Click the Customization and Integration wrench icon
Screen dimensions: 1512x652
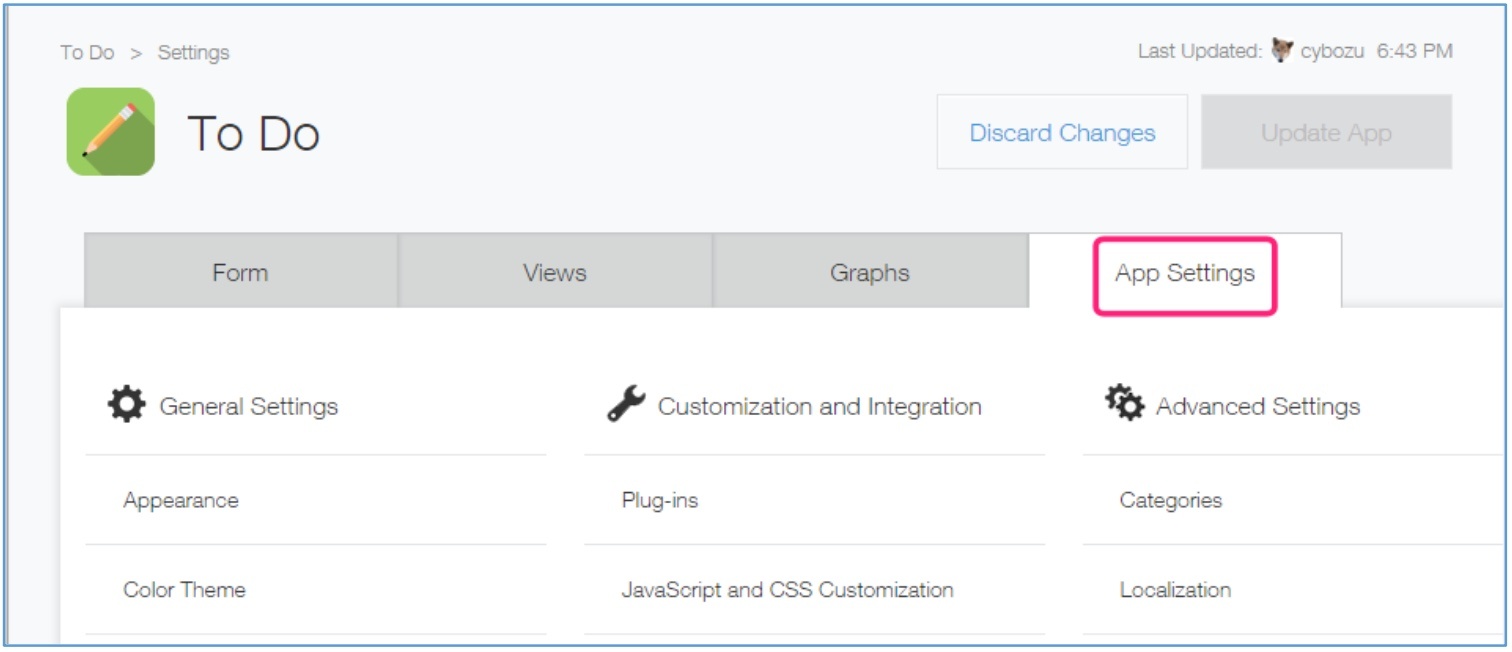626,405
